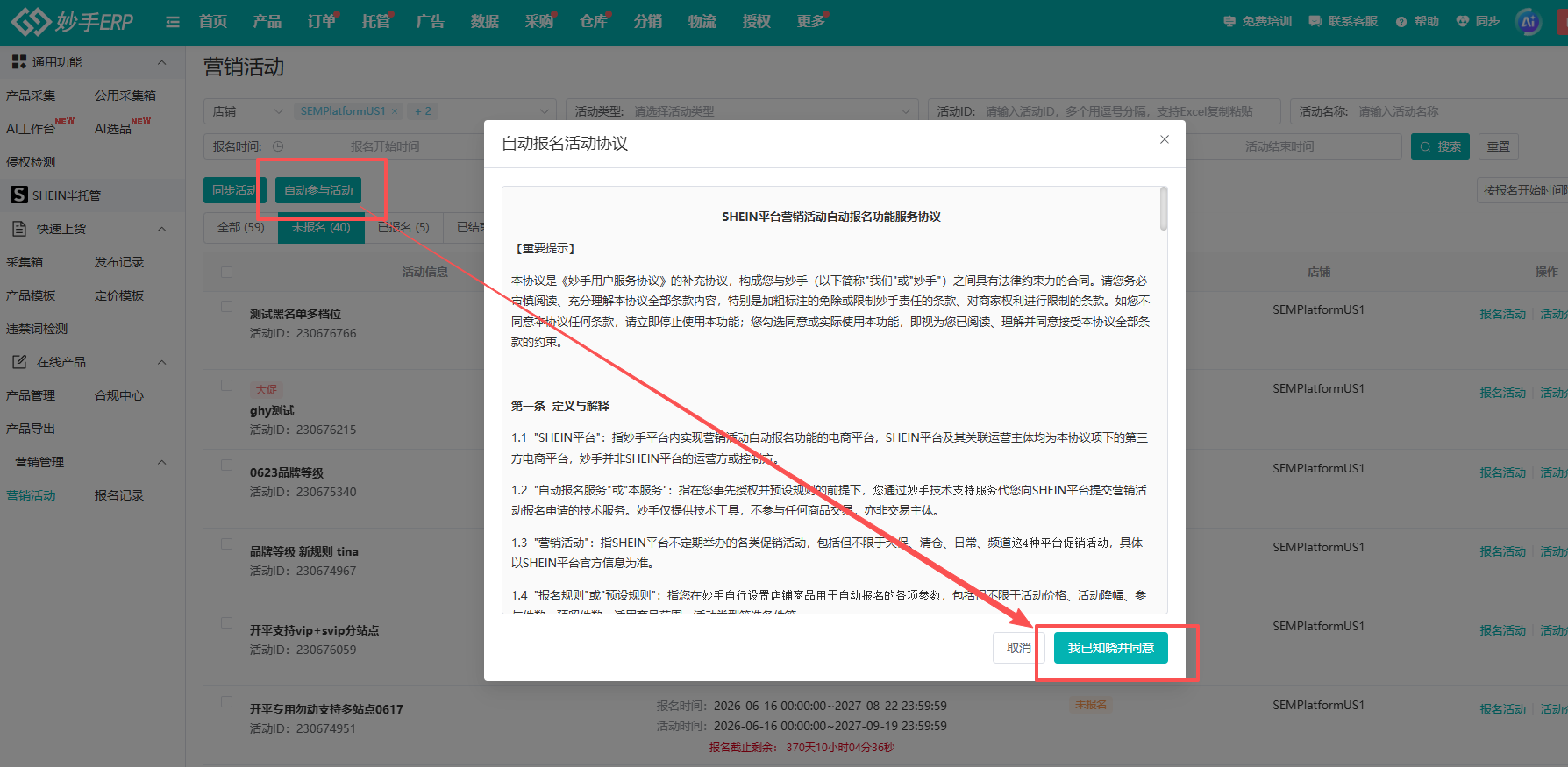Open 订单 menu in top navigation
Screen dimensions: 1568x767
click(x=322, y=22)
